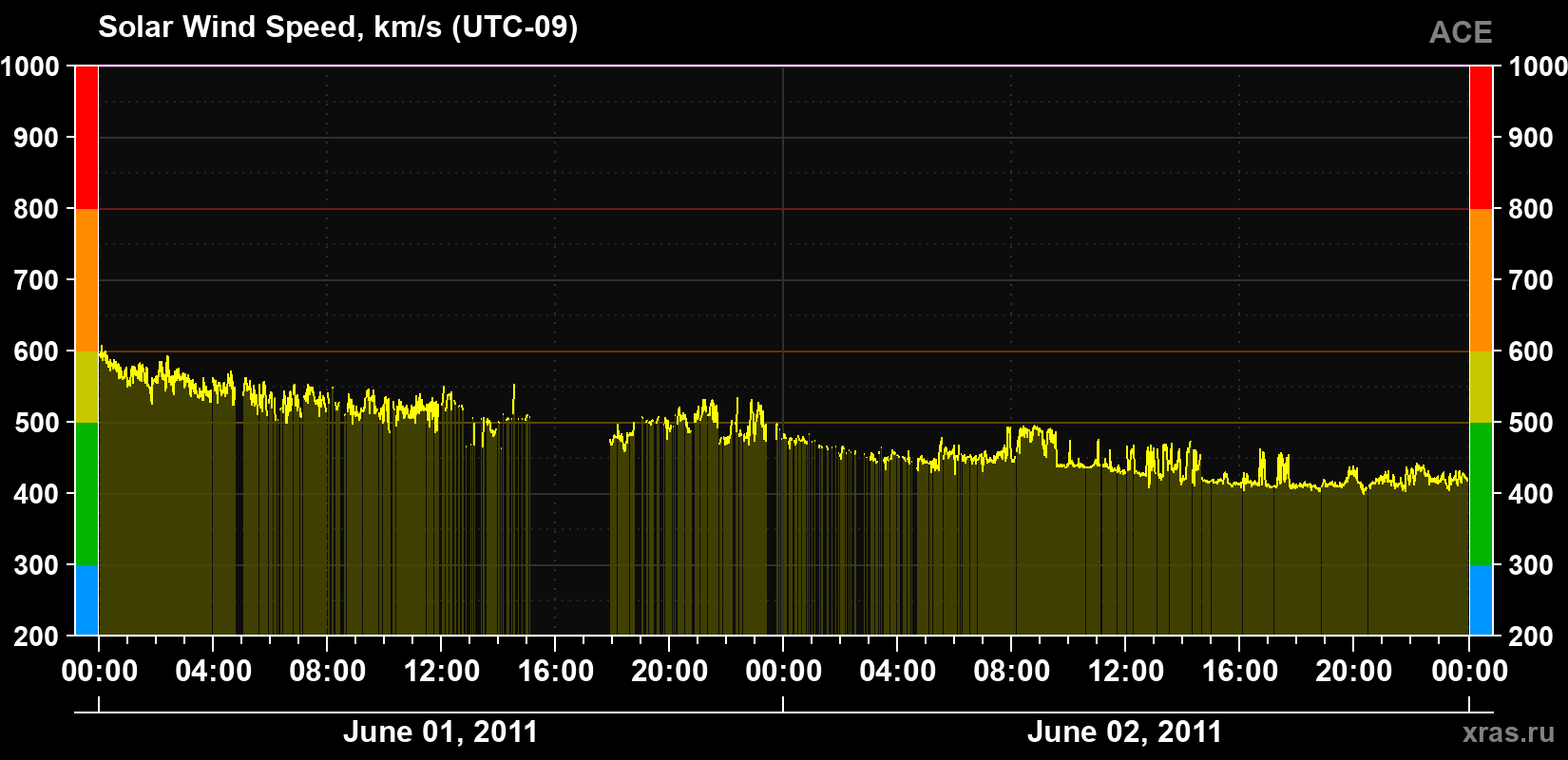Select the 300 label on the left axis
The height and width of the screenshot is (760, 1568).
click(37, 565)
